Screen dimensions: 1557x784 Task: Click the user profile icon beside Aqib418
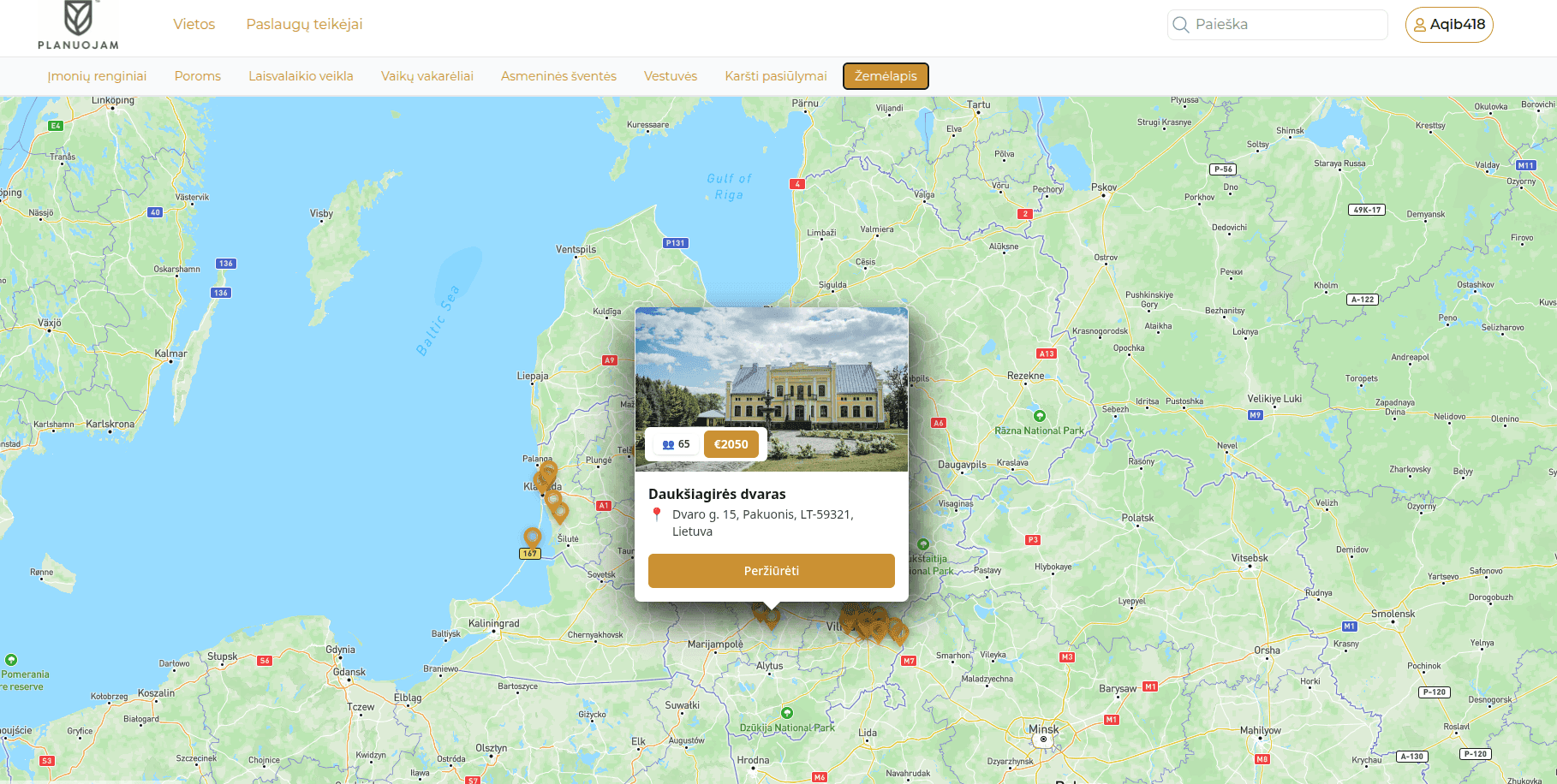[x=1420, y=25]
